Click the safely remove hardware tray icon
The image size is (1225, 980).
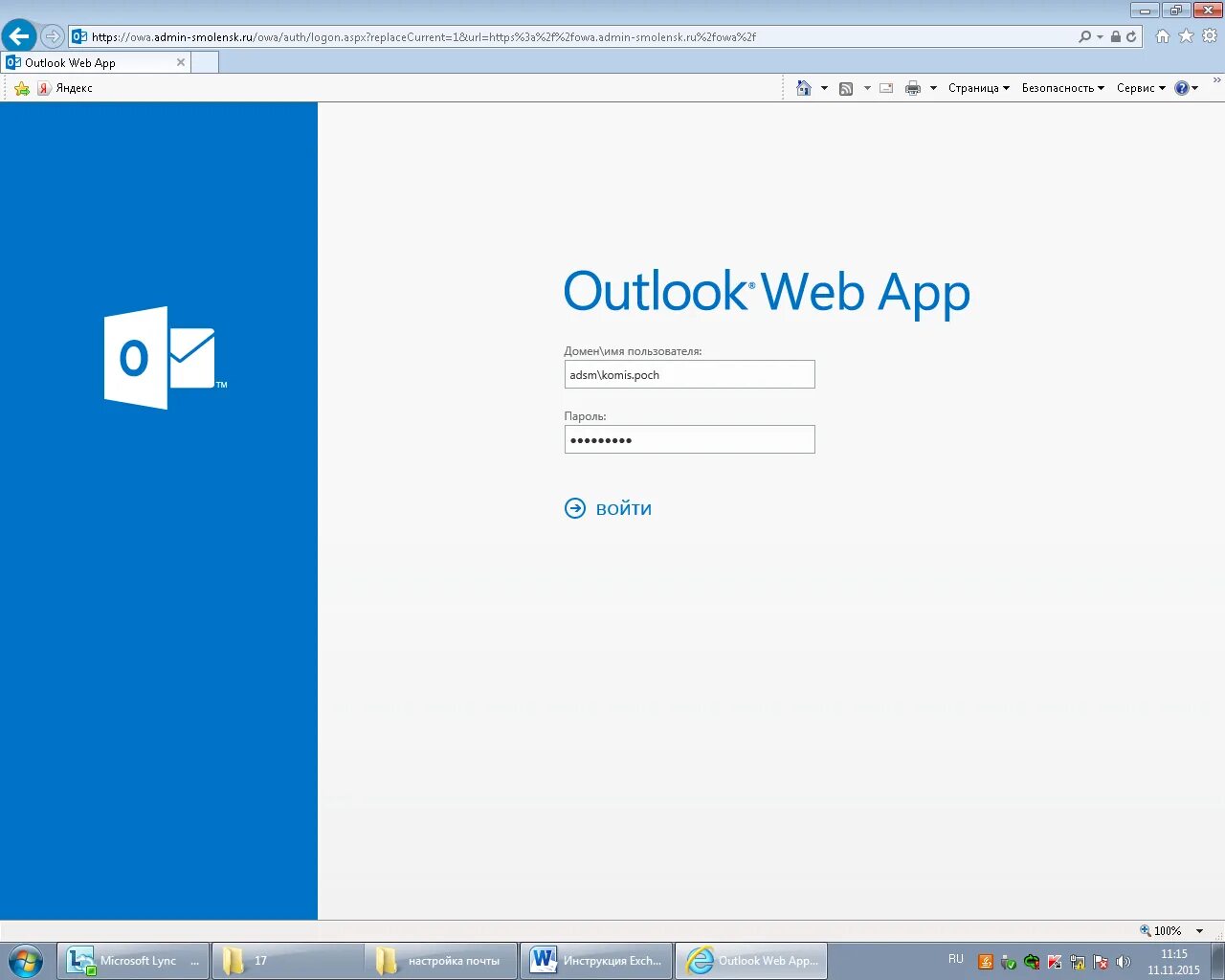coord(1008,962)
